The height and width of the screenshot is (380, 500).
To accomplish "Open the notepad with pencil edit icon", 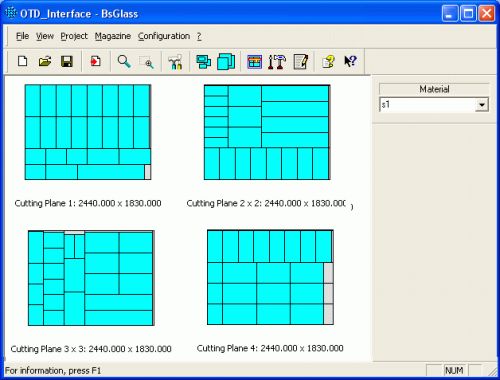I will pos(301,62).
